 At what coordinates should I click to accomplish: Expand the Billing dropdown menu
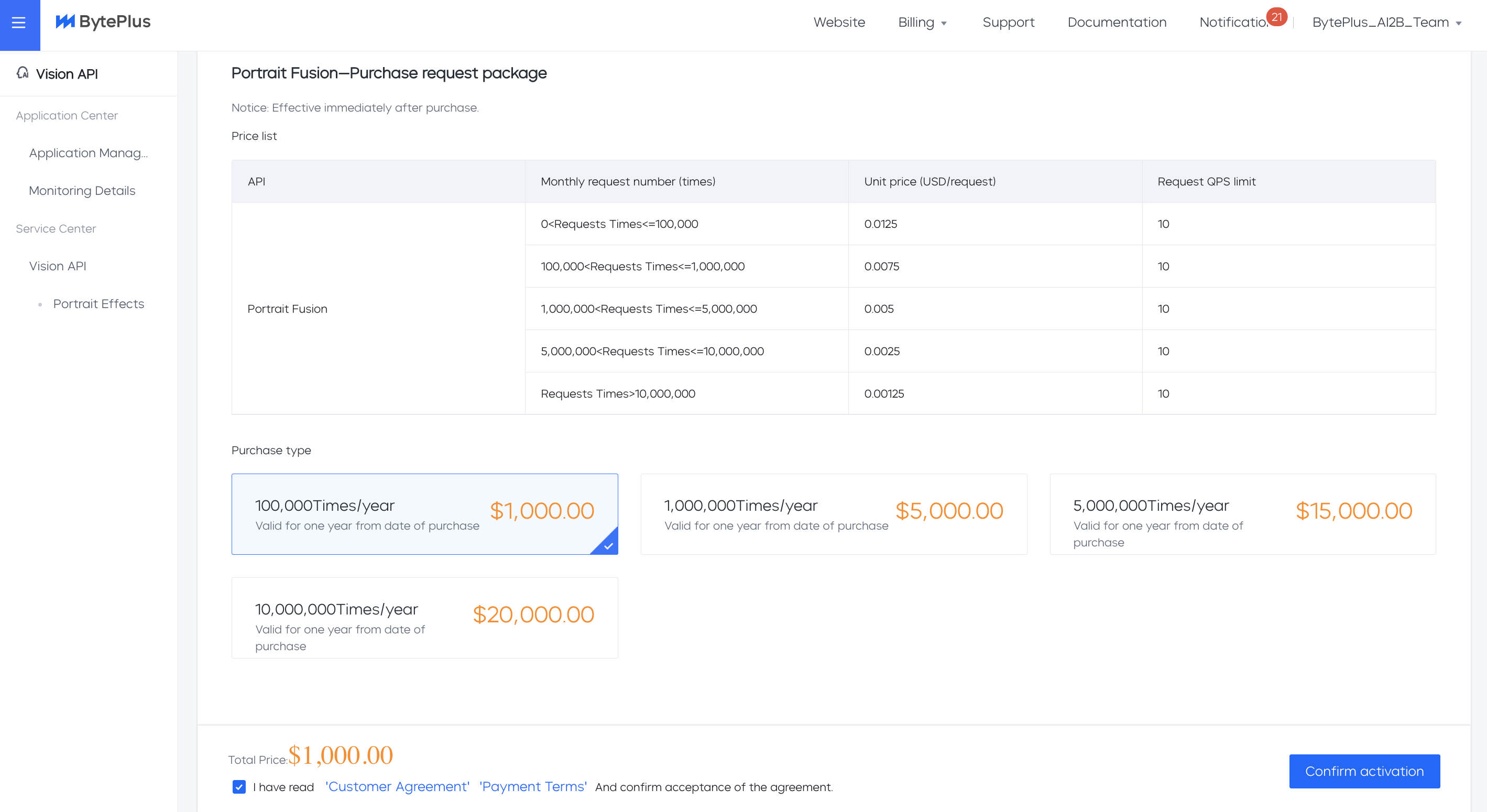pos(922,23)
